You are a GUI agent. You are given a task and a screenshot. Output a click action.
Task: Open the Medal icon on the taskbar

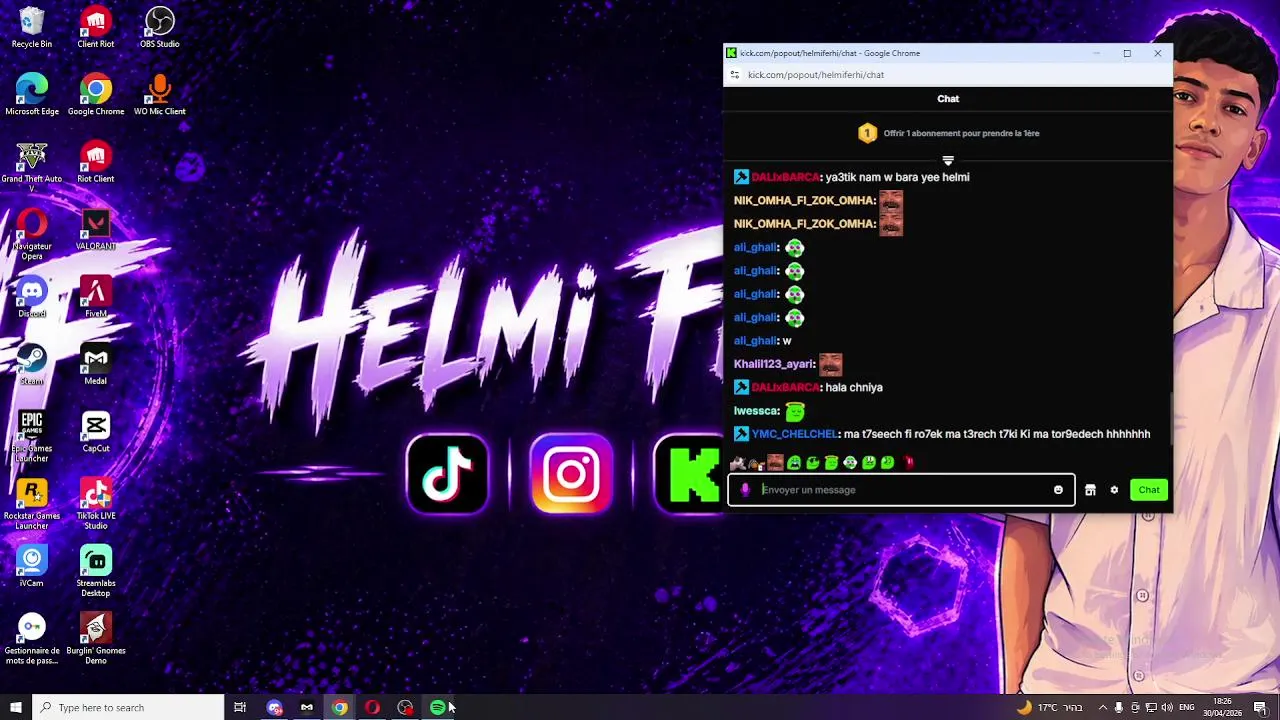pyautogui.click(x=307, y=707)
